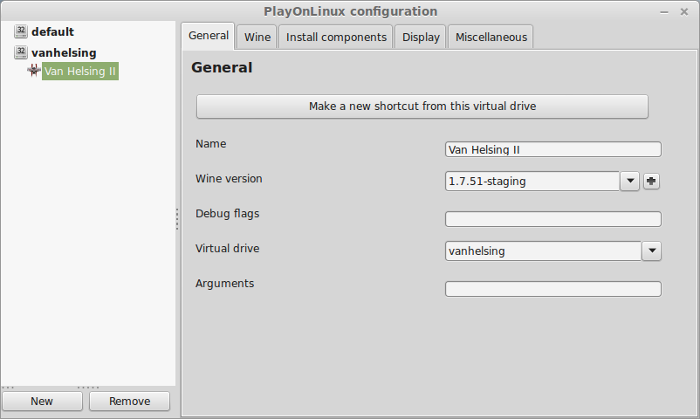
Task: Click the Van Helsing II shortcut icon
Action: click(x=34, y=71)
